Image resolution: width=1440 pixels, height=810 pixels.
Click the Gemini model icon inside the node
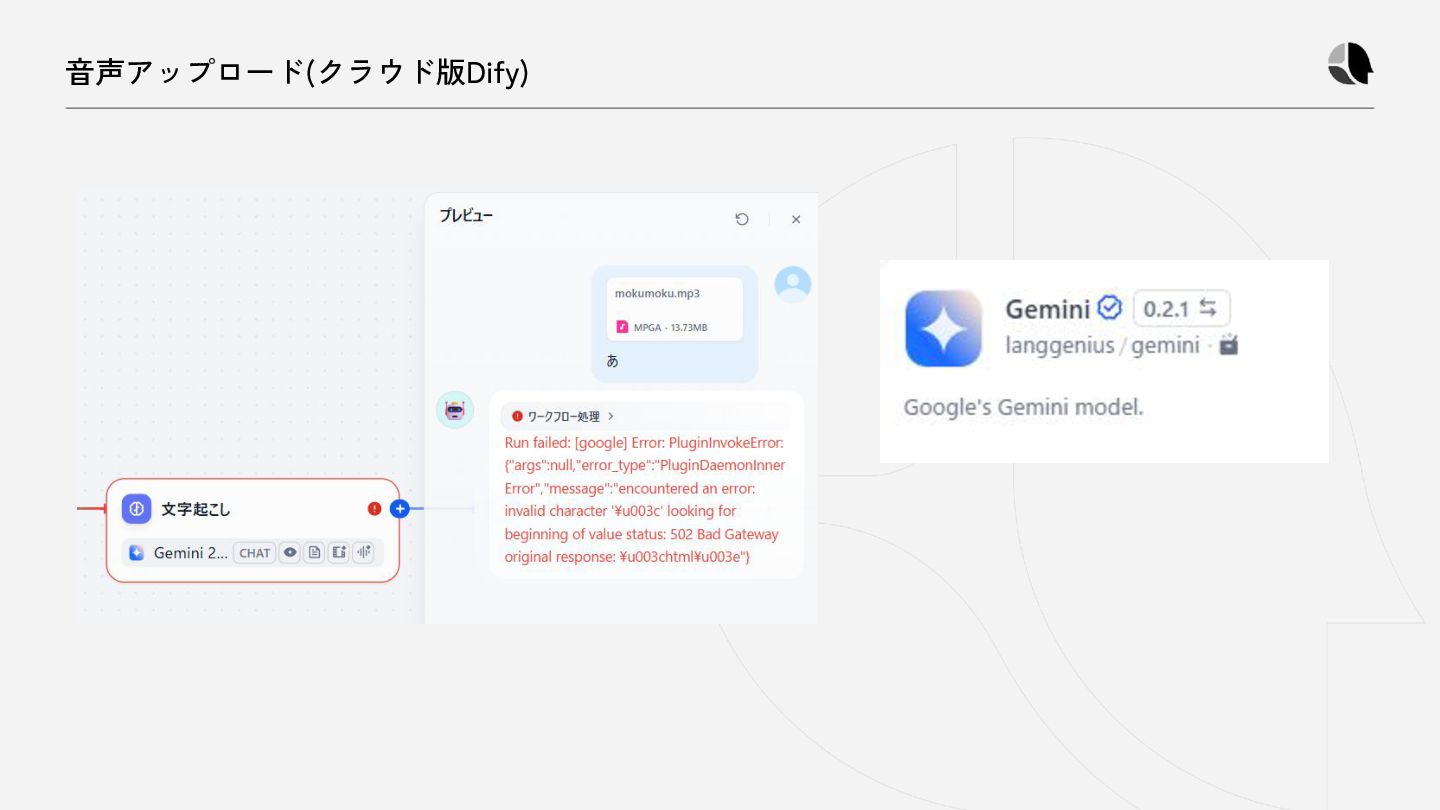[137, 553]
